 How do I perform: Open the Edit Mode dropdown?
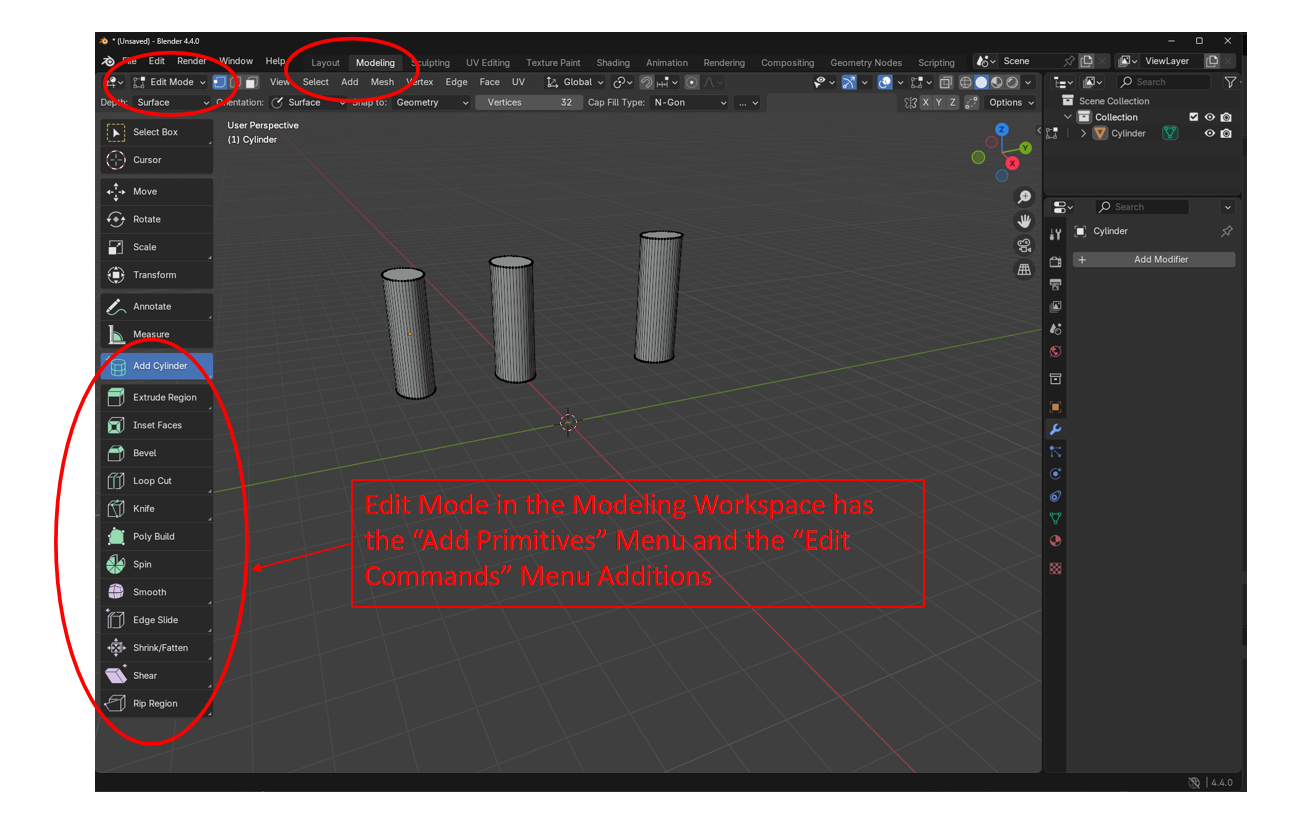tap(170, 82)
